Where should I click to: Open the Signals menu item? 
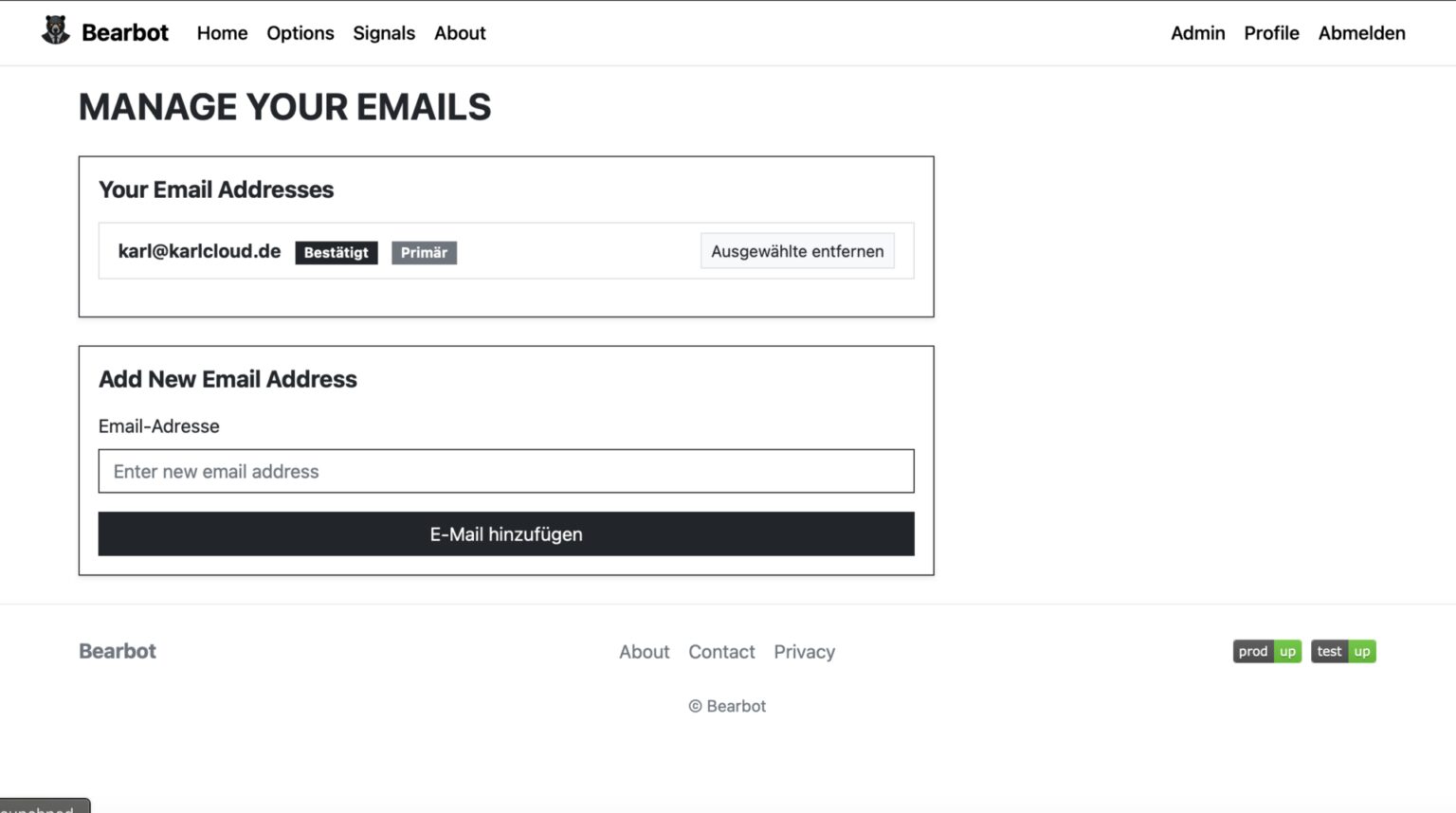(x=384, y=33)
